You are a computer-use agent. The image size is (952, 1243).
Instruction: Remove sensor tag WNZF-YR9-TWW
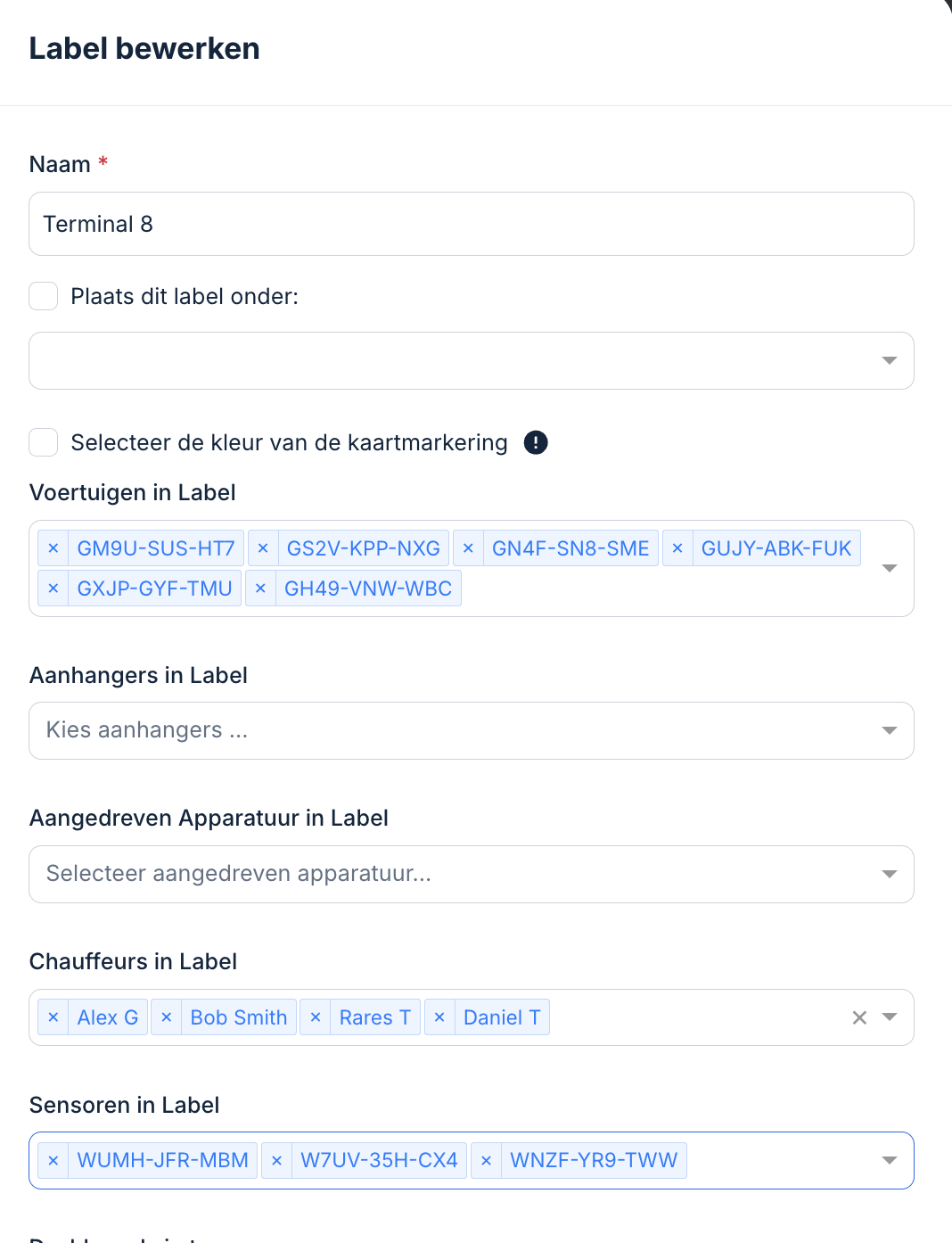pos(486,1160)
